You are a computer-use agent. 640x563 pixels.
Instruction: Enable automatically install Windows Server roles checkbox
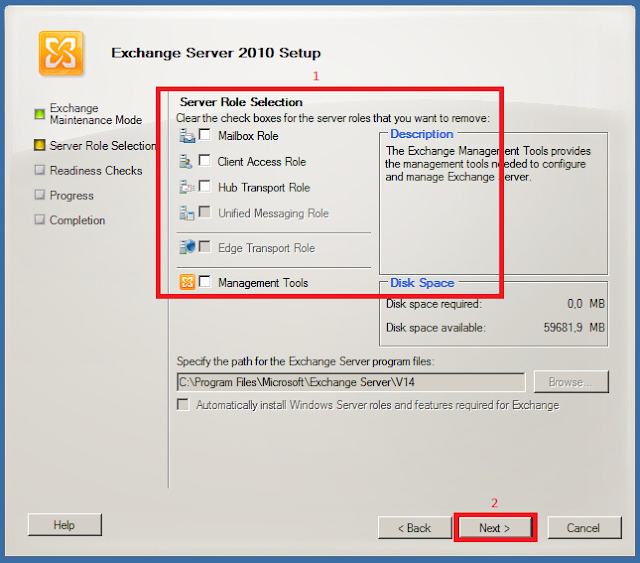[183, 405]
